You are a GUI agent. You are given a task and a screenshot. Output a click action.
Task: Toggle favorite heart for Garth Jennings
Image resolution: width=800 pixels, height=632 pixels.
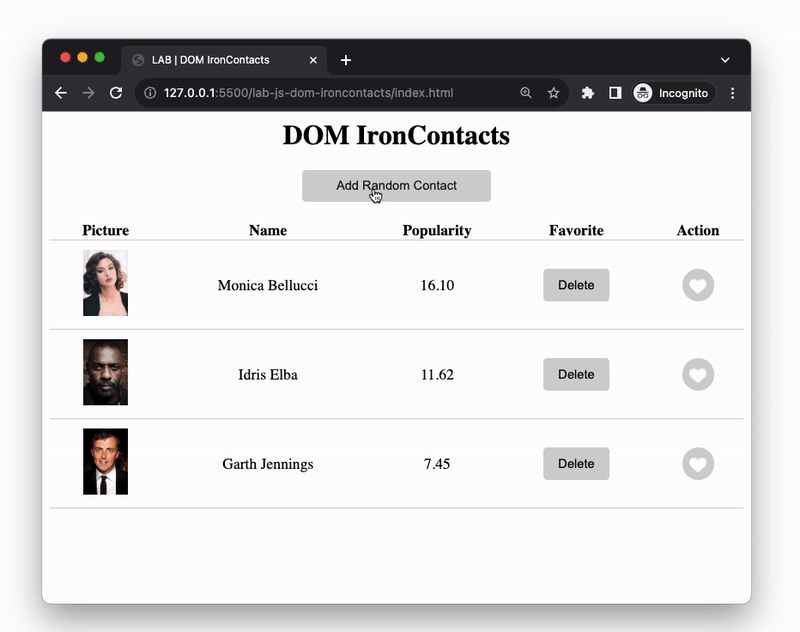click(698, 464)
